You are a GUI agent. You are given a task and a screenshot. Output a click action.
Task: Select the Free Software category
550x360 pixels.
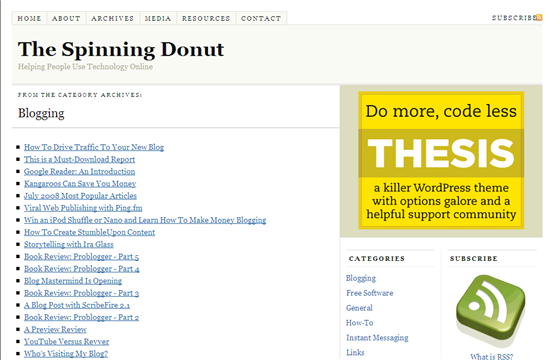[369, 293]
